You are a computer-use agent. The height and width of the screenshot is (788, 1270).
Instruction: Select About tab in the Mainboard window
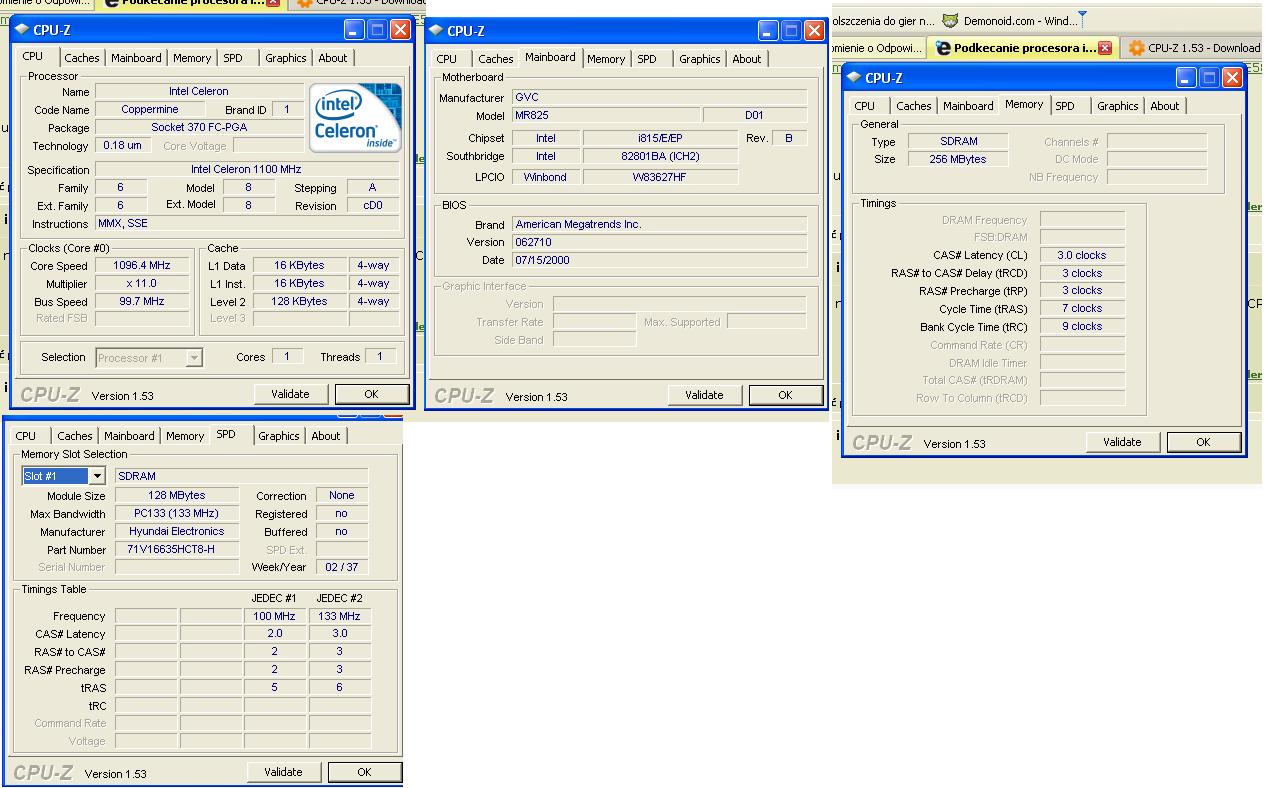click(747, 59)
